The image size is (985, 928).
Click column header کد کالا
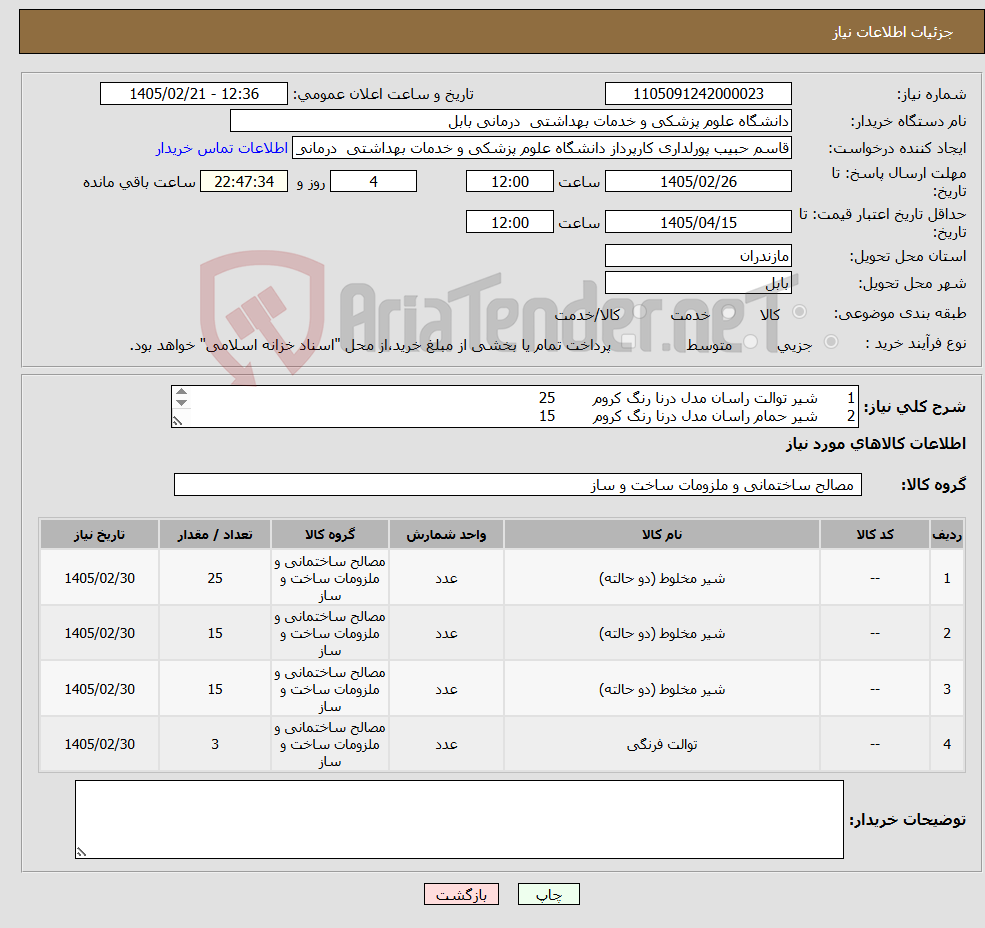click(874, 534)
